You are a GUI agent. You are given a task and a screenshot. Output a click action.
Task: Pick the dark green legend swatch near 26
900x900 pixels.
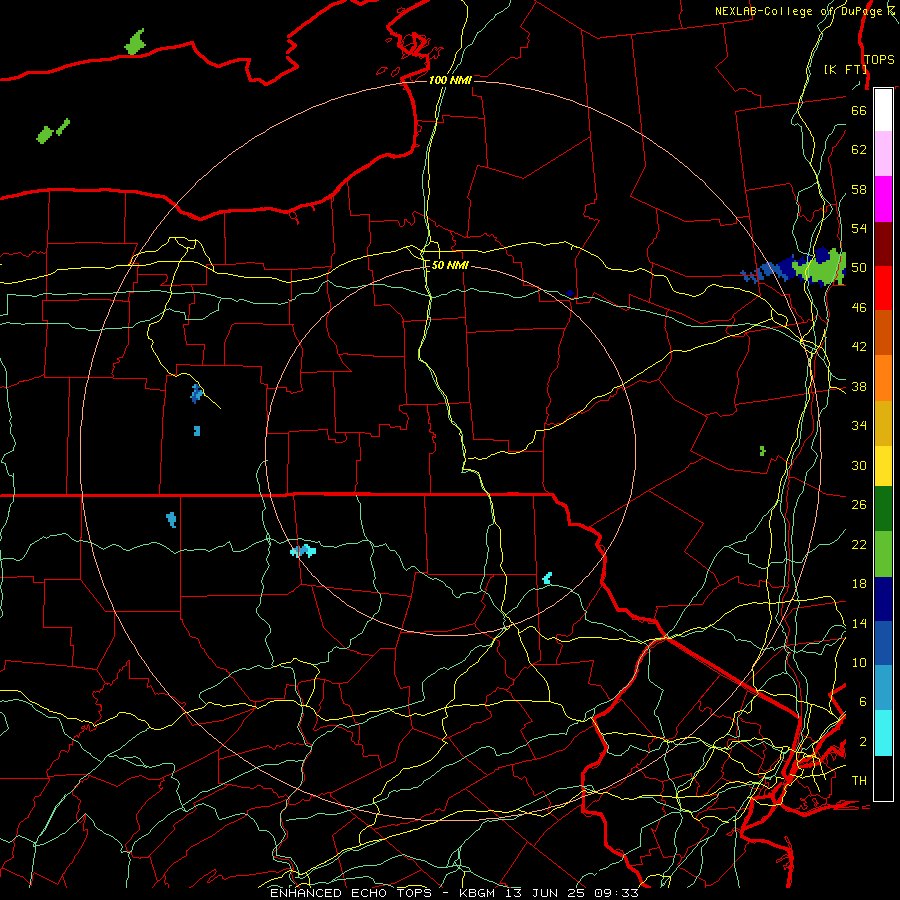[883, 509]
